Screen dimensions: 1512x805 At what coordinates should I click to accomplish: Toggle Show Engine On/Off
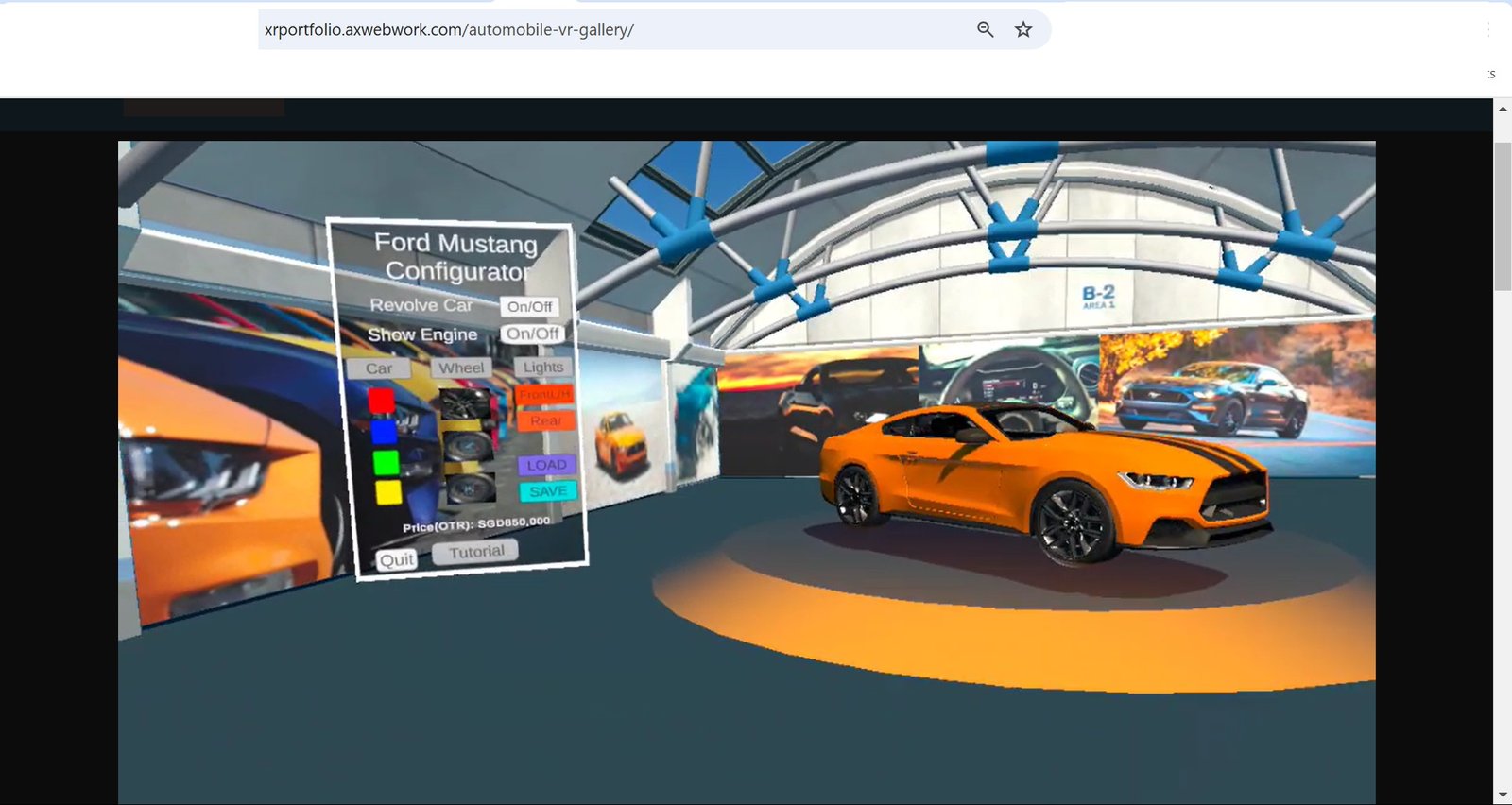532,334
